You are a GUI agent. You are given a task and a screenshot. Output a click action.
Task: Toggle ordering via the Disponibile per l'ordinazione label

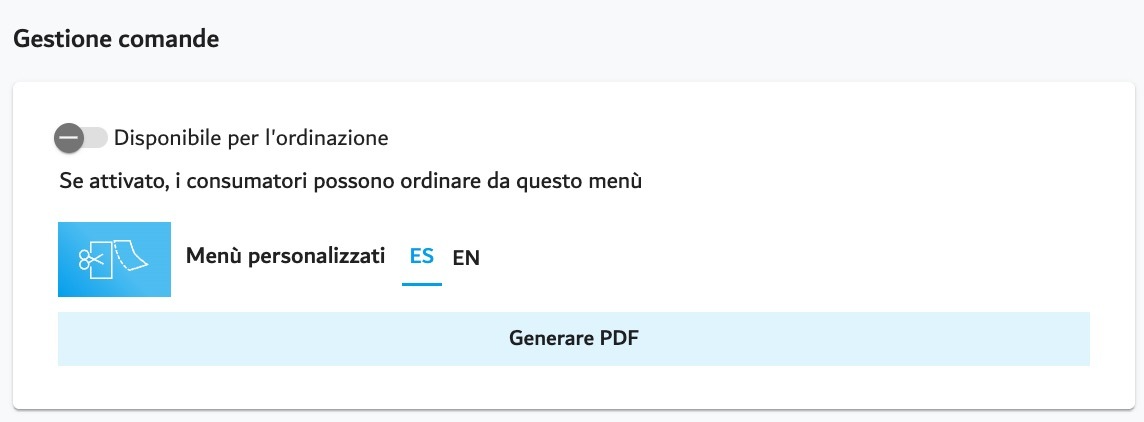[251, 137]
